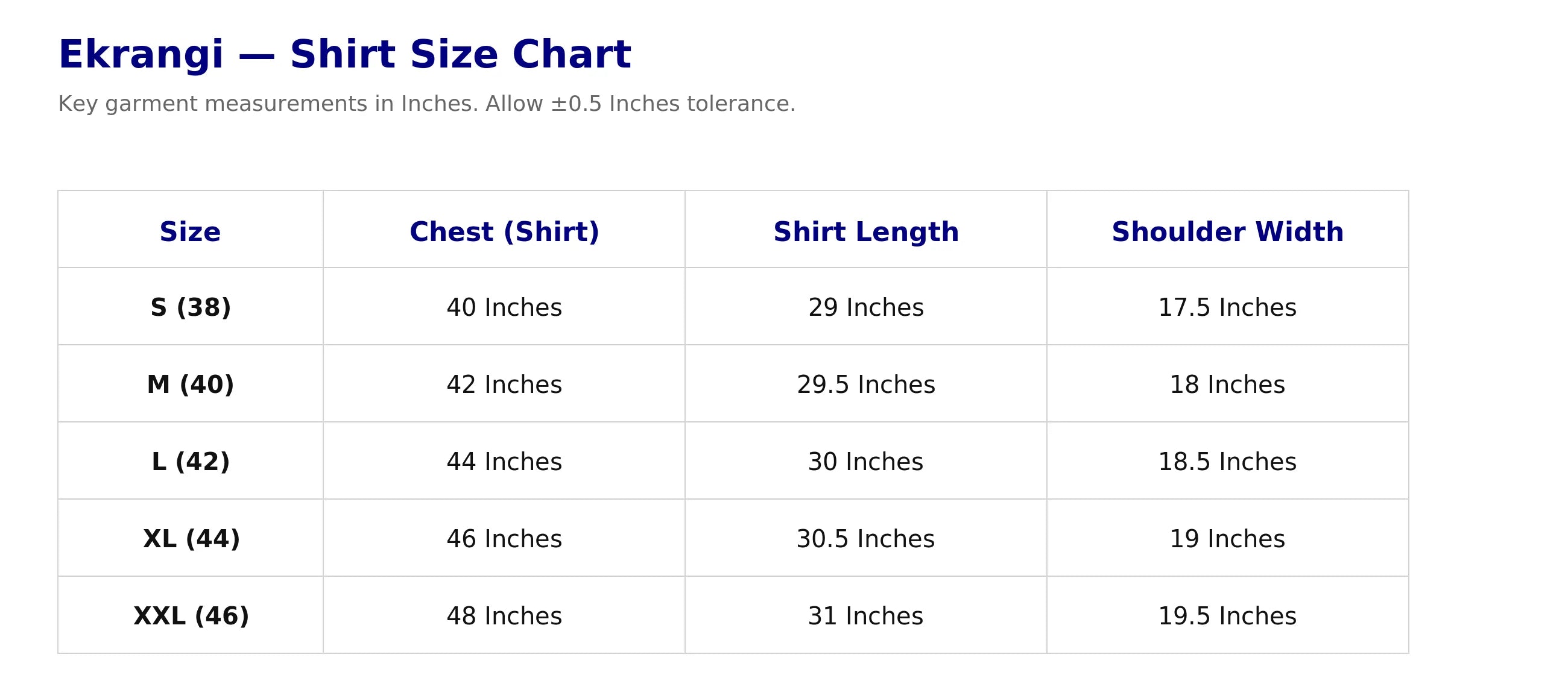The height and width of the screenshot is (675, 1568).
Task: Click the 40 Inches chest cell
Action: (504, 307)
